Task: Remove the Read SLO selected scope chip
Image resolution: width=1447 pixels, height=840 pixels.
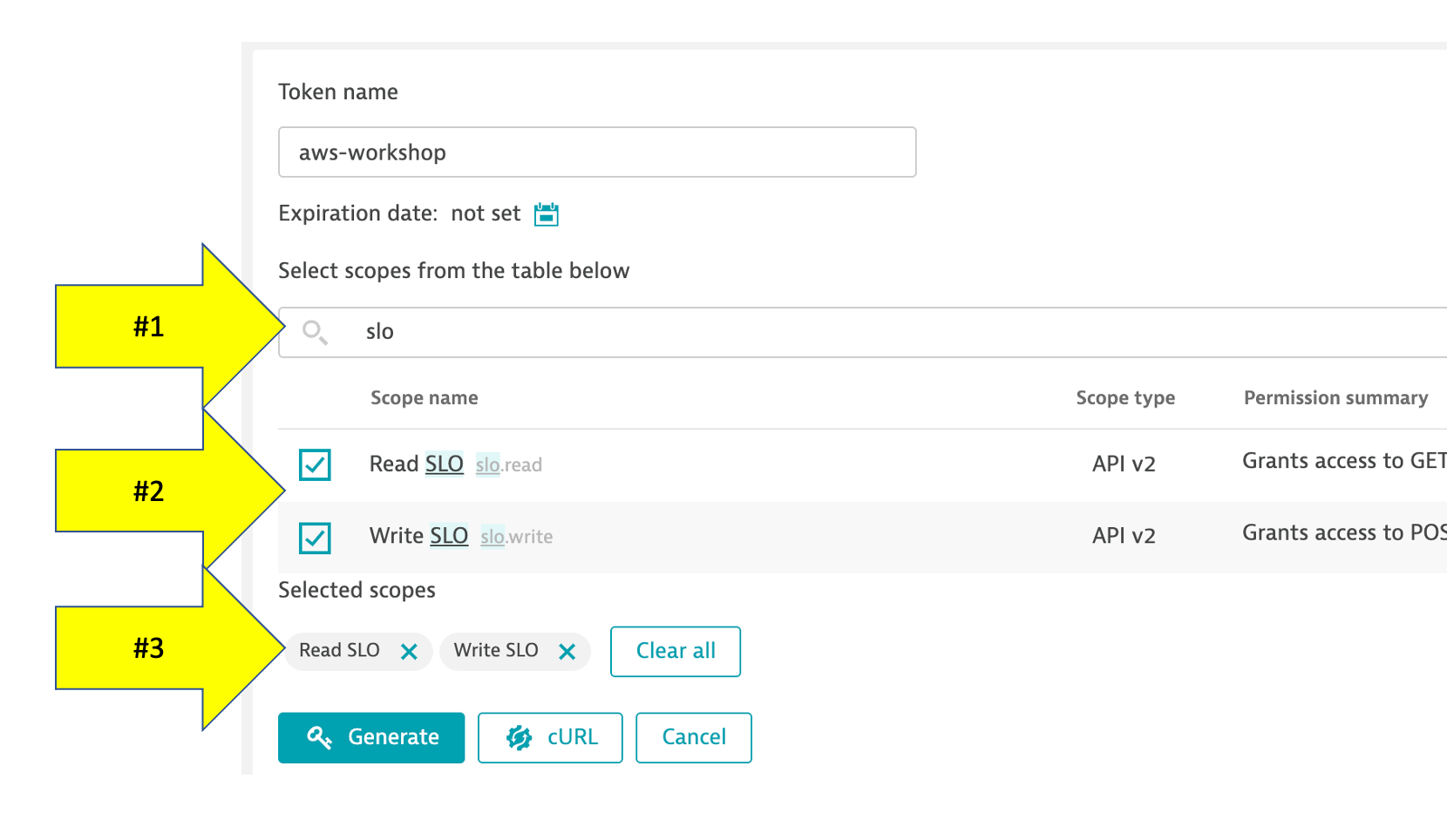Action: point(409,652)
